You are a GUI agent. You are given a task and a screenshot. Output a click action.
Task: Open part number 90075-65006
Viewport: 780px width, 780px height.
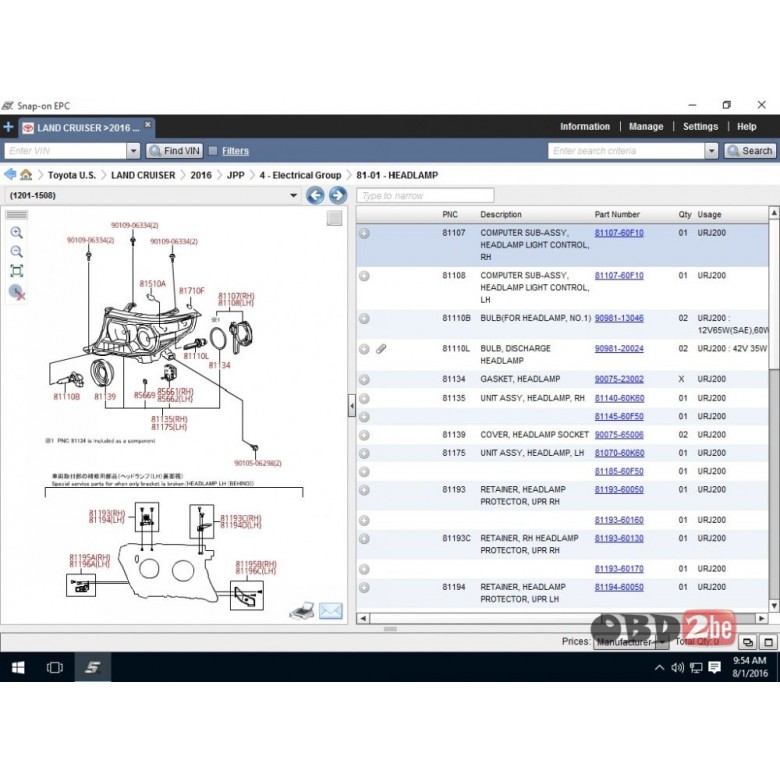point(619,434)
